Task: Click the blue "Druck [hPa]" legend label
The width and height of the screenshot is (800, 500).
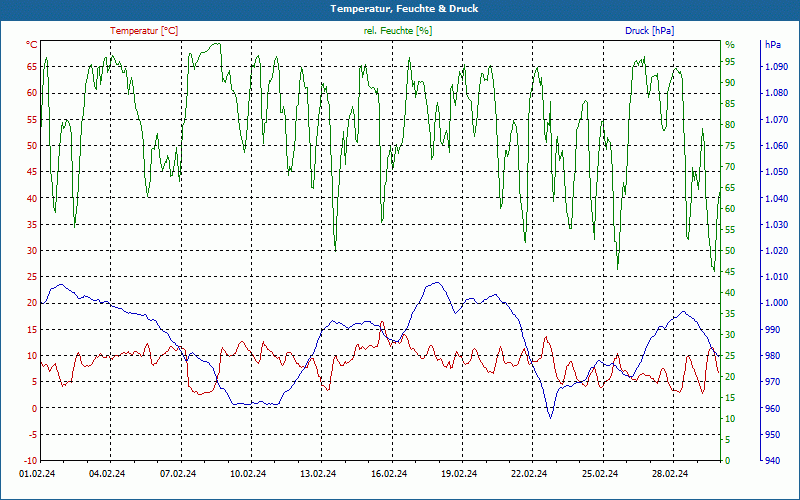Action: tap(649, 31)
